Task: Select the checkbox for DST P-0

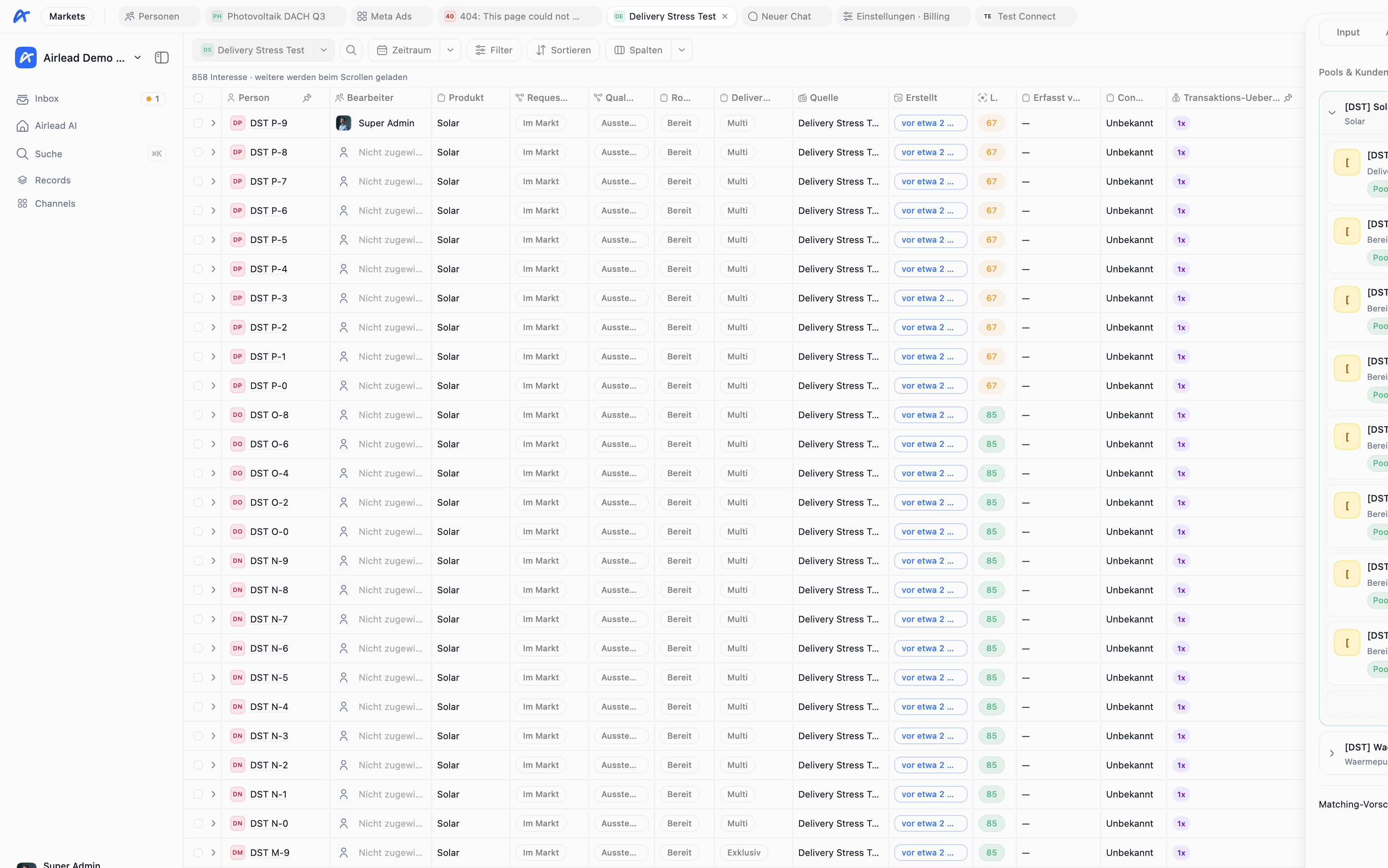Action: coord(198,386)
